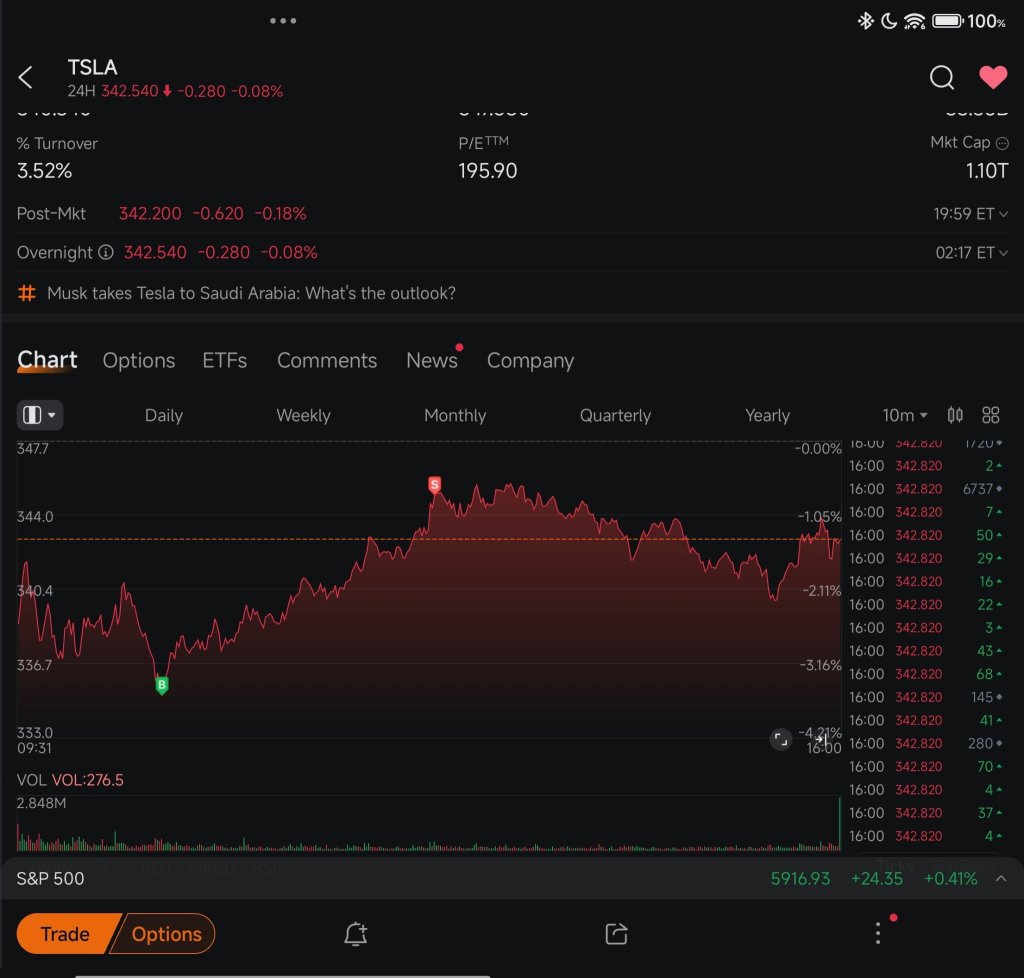Open the News tab
Screen dimensions: 1024x978
click(x=432, y=360)
